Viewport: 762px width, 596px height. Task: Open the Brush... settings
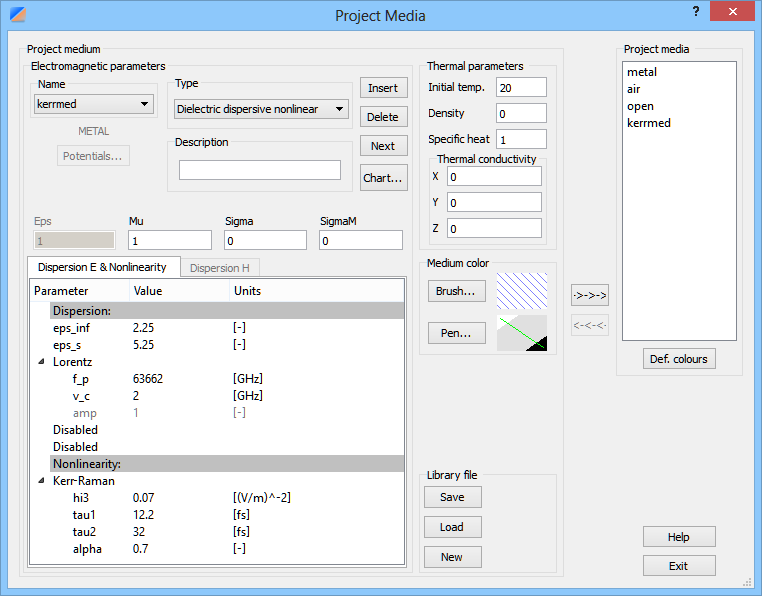[x=455, y=291]
